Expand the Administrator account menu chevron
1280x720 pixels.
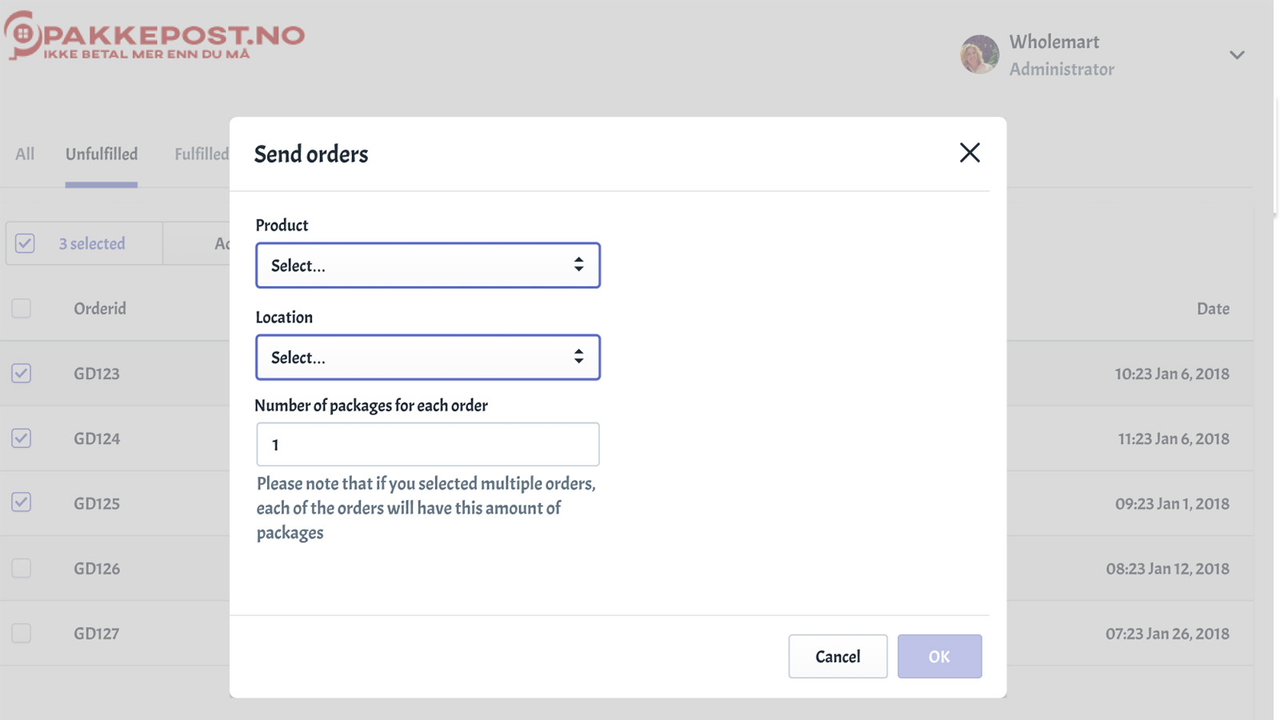coord(1237,55)
